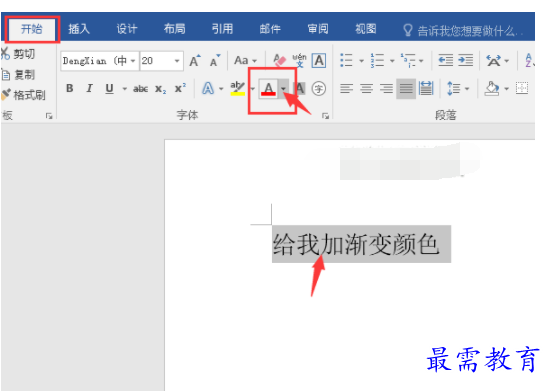Toggle Italic formatting
548x391 pixels.
pos(89,88)
